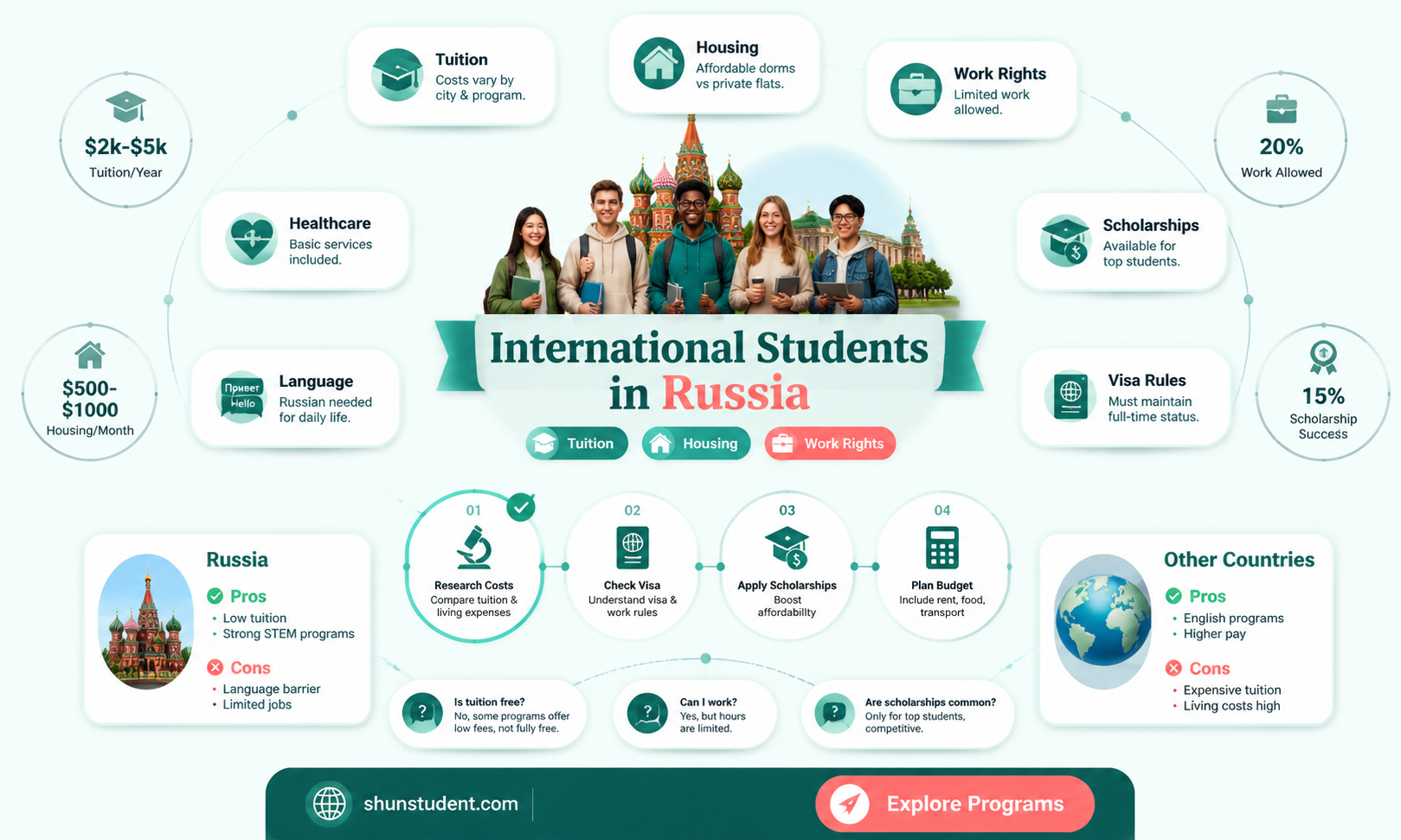Click red Cons cross icon under Other Countries

[x=1173, y=668]
